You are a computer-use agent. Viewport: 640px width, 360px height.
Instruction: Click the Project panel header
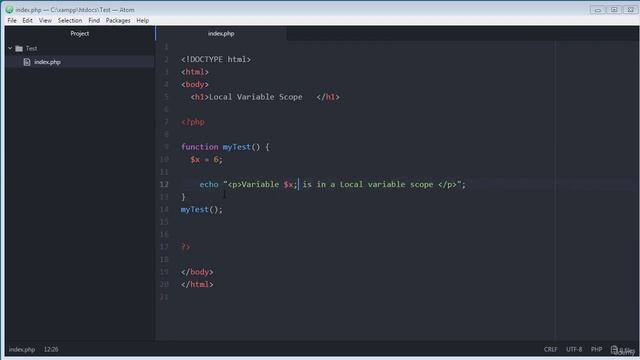(x=80, y=33)
